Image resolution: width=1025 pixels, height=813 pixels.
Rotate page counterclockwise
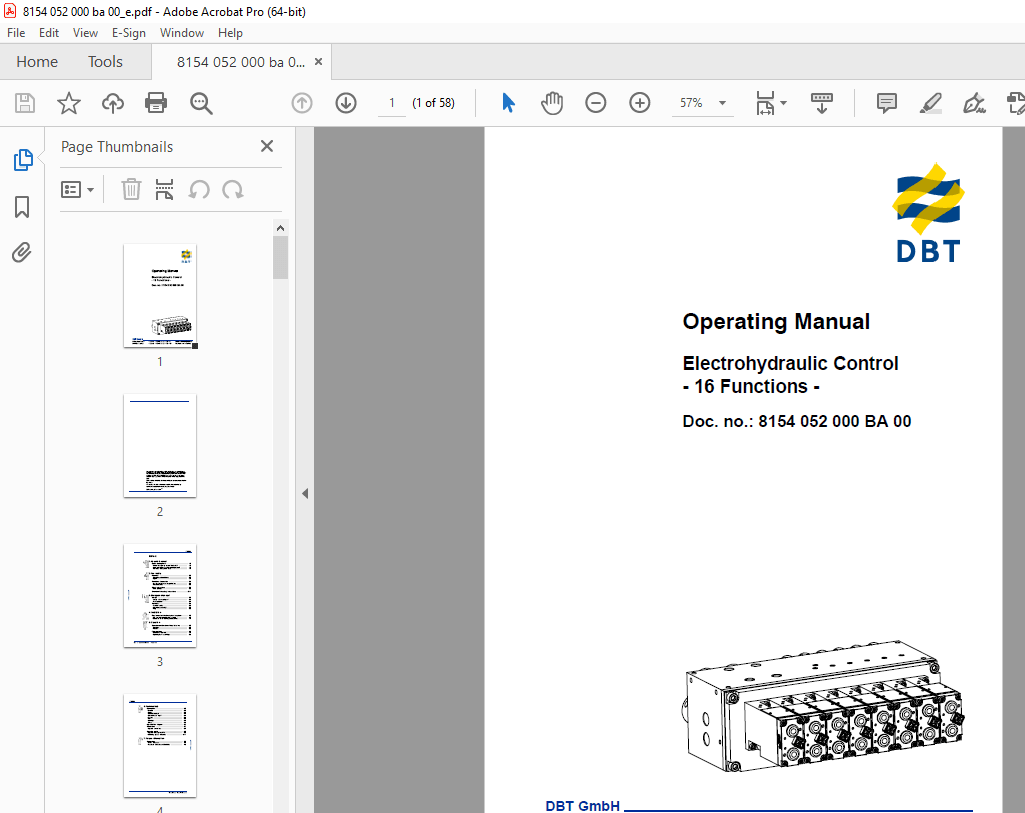199,190
